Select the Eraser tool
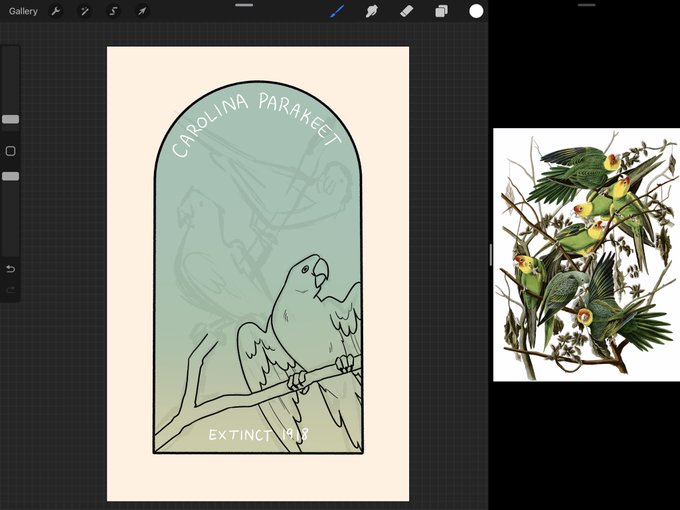 tap(406, 11)
